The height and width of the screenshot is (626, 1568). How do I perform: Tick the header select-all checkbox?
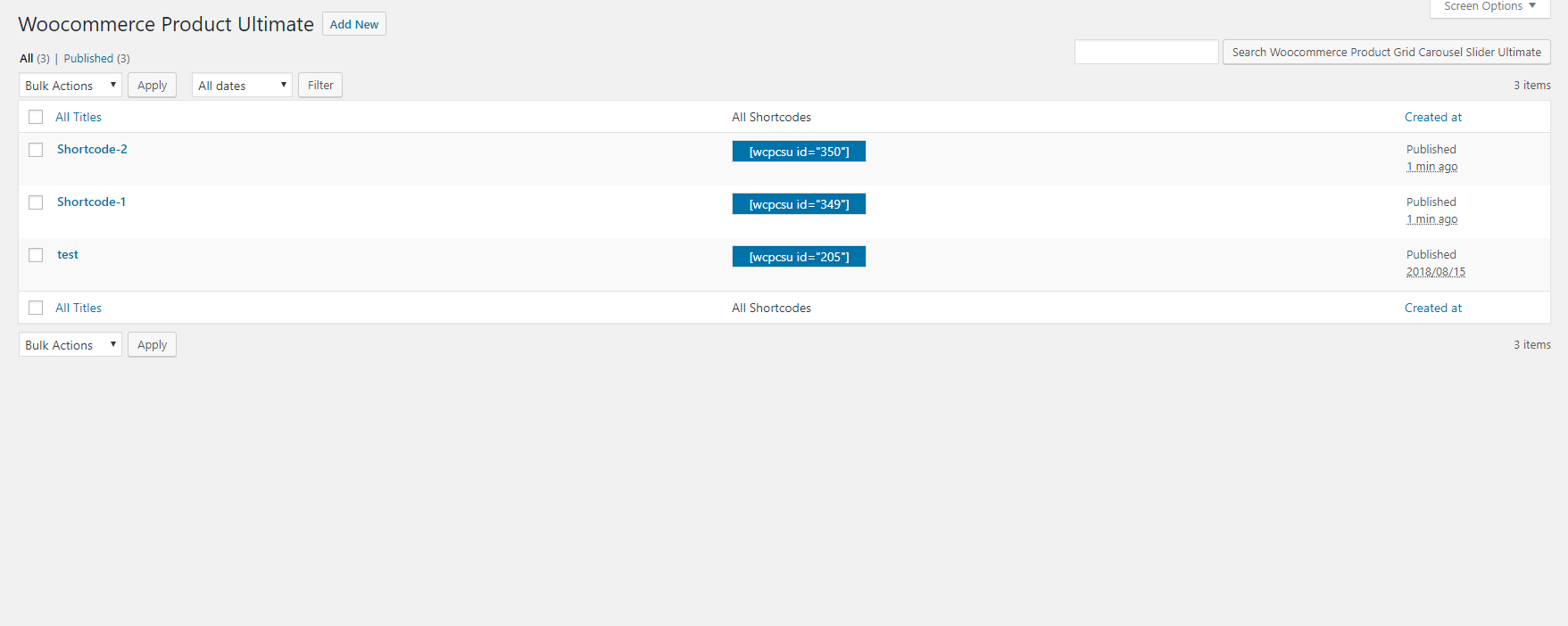pyautogui.click(x=36, y=117)
